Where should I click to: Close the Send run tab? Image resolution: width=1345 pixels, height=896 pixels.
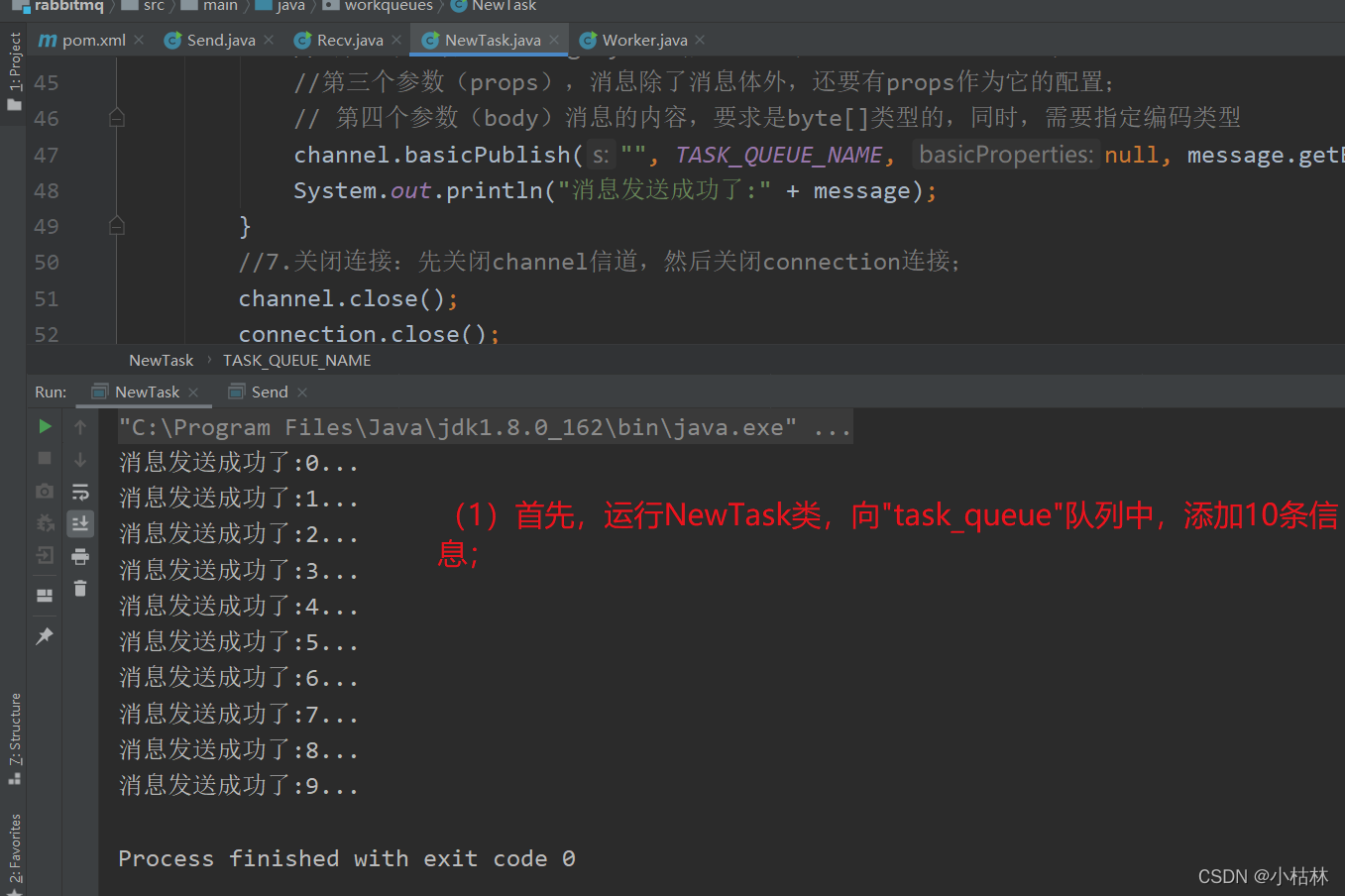(x=302, y=392)
